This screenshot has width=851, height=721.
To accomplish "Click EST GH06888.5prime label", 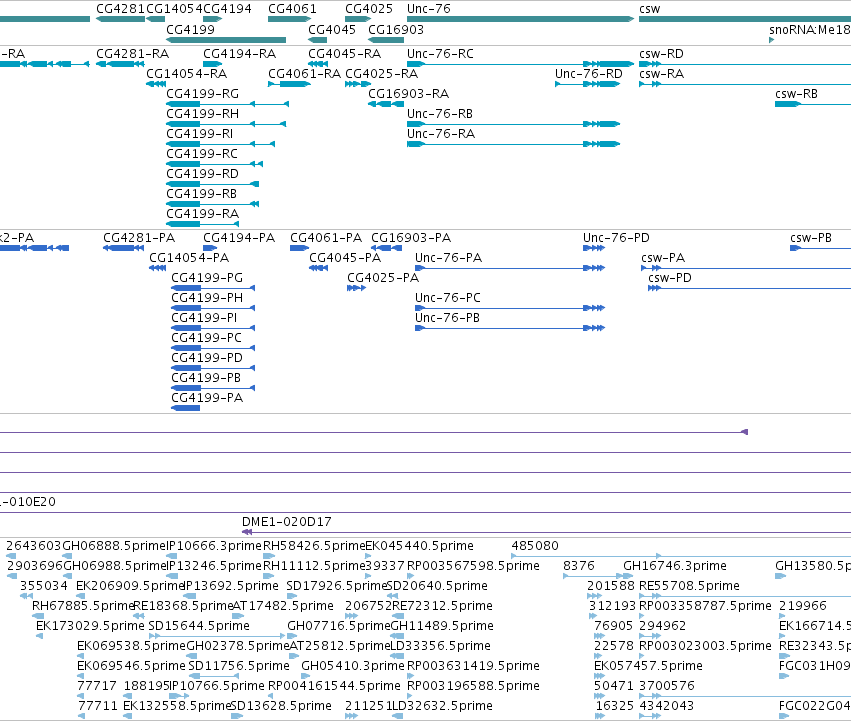I will coord(114,546).
